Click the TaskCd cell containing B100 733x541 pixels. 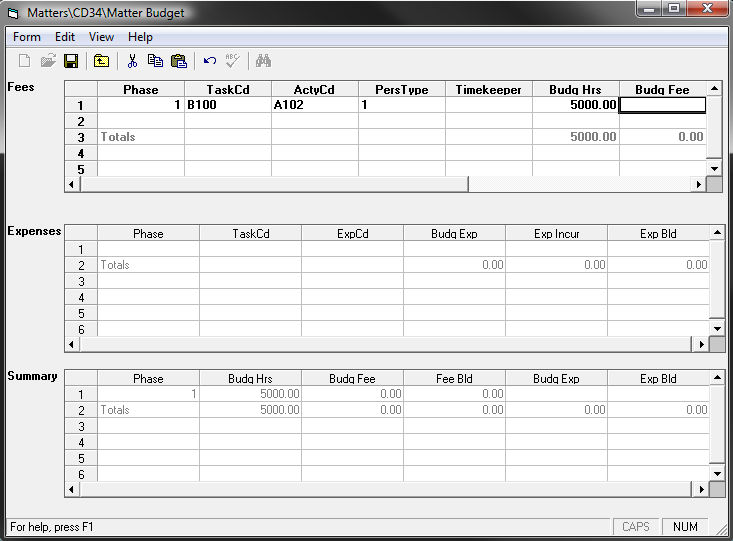tap(227, 105)
